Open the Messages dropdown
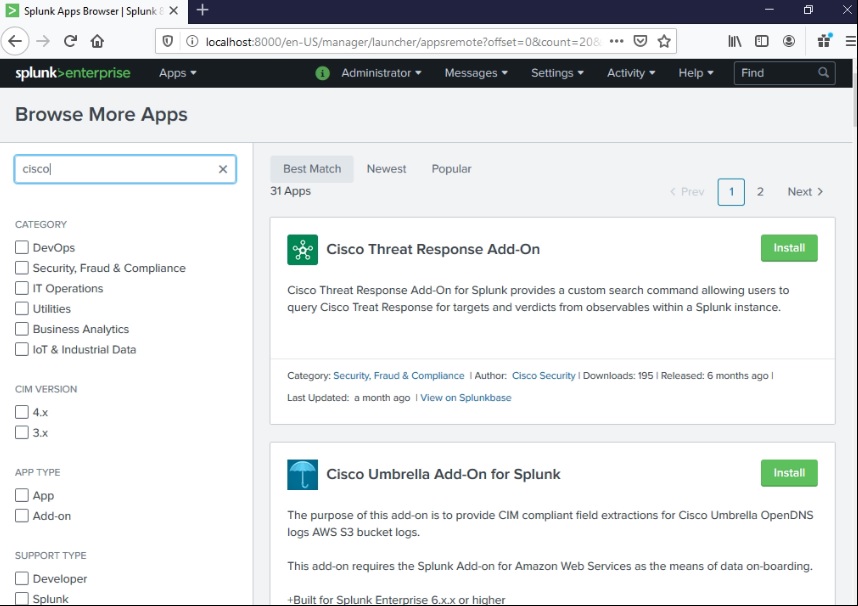 [x=476, y=73]
